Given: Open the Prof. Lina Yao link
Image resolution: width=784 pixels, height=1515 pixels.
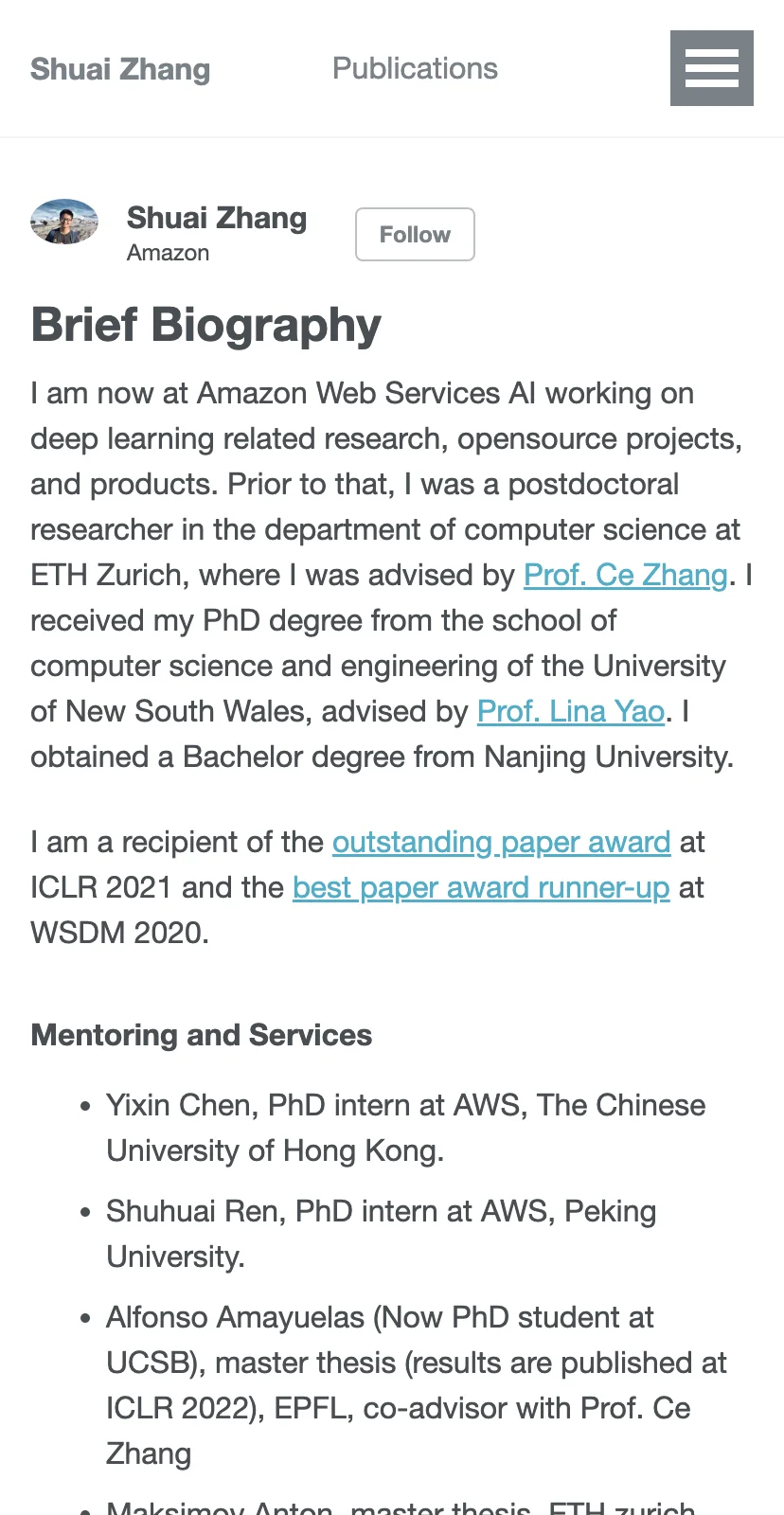Looking at the screenshot, I should tap(571, 711).
